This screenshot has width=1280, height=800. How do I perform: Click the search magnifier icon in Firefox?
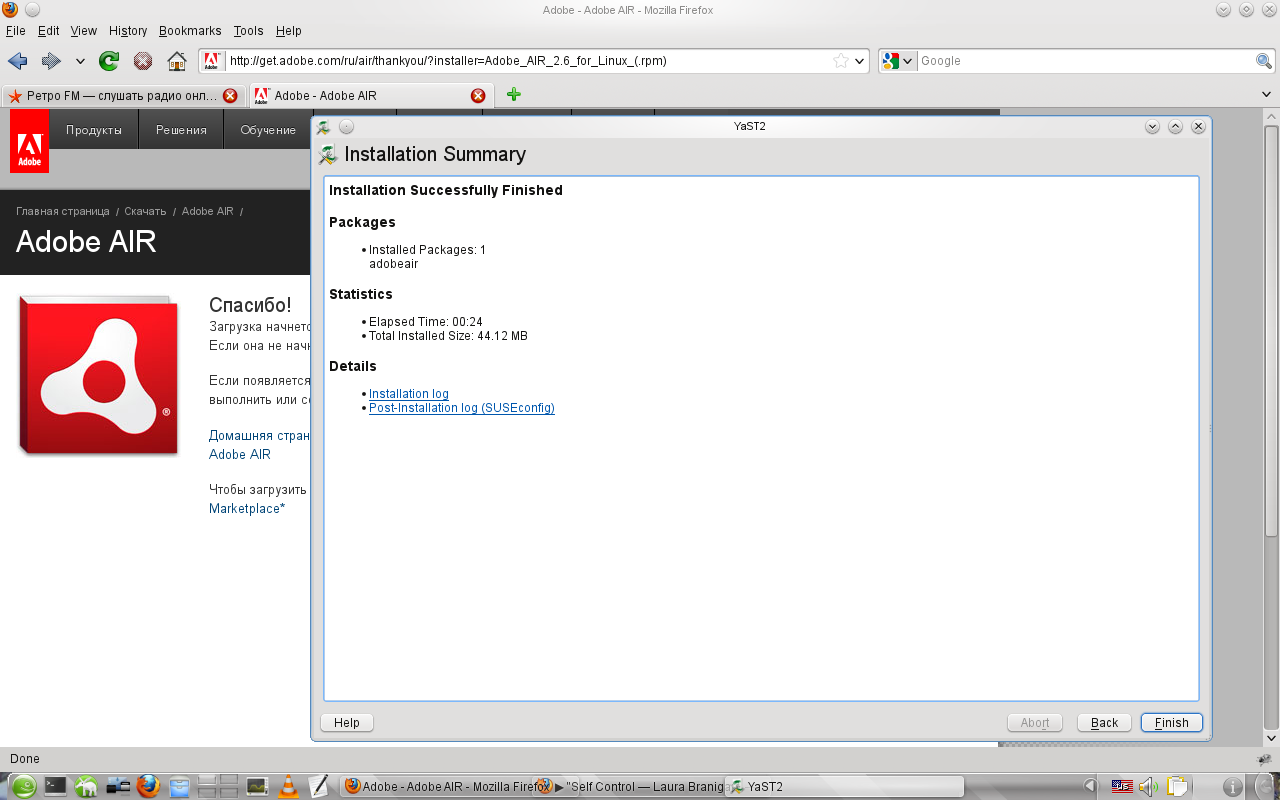click(x=1264, y=61)
